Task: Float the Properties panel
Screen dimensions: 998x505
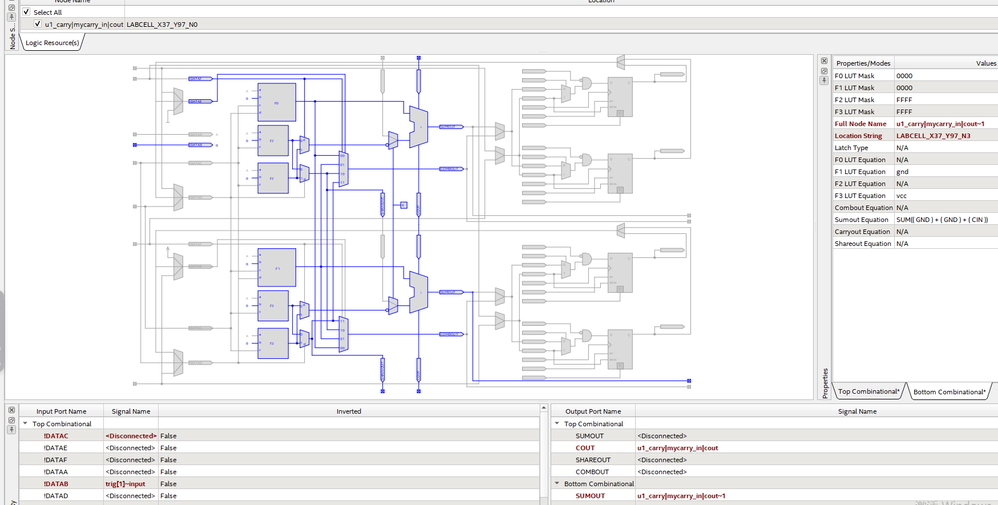Action: (824, 73)
